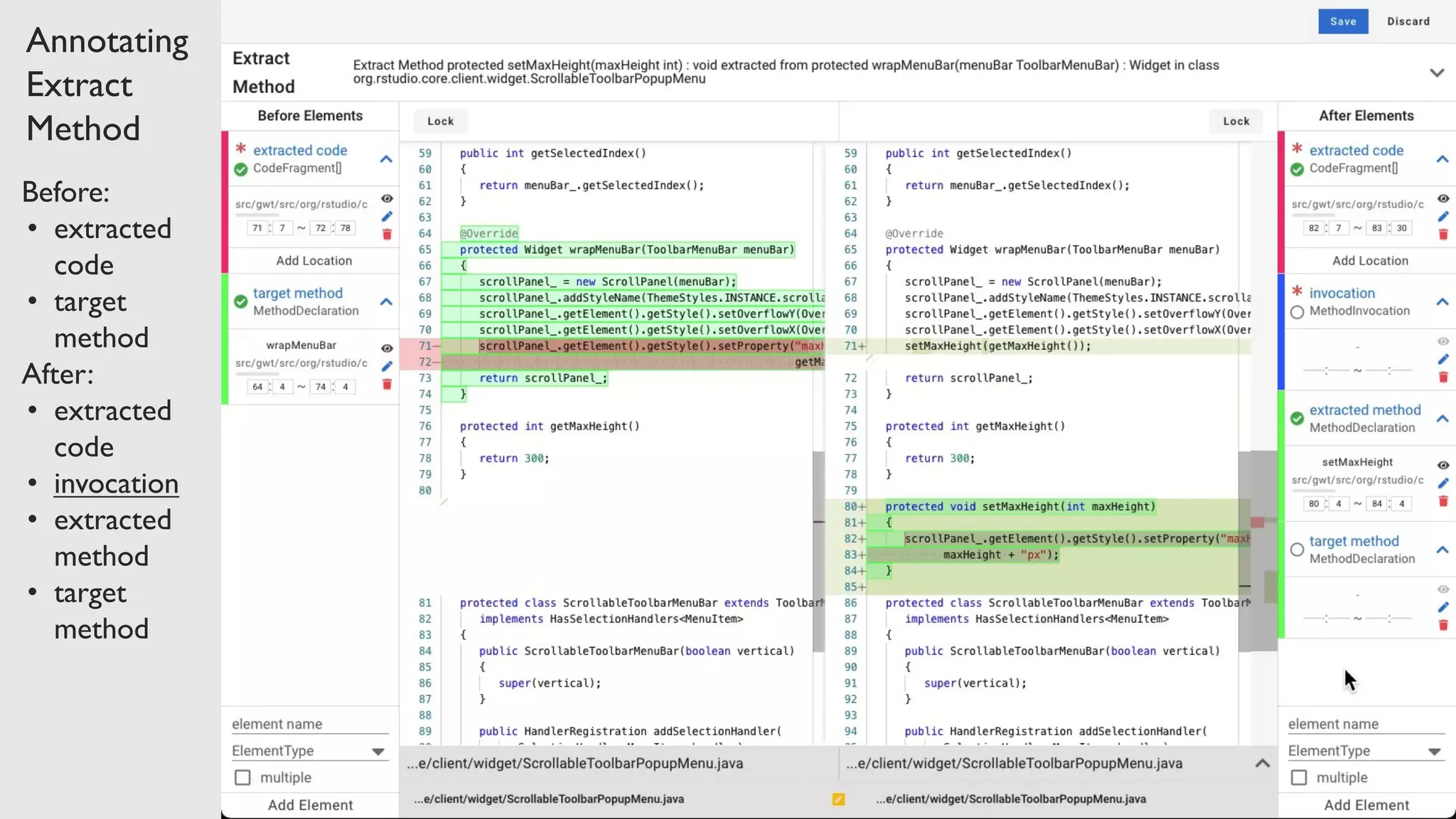Click the wrapMenuBar element name
This screenshot has height=819, width=1456.
(301, 345)
